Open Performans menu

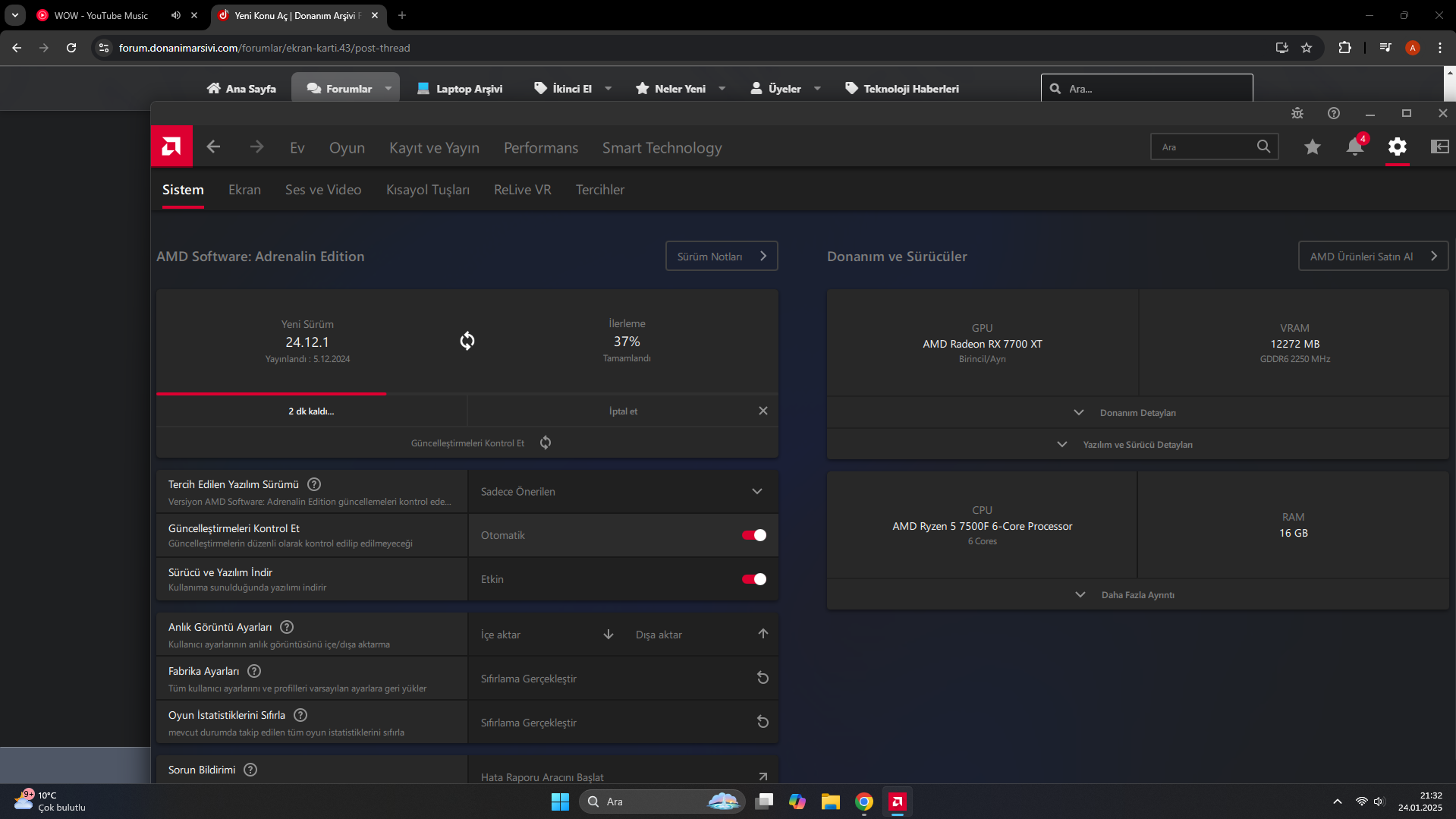point(541,147)
